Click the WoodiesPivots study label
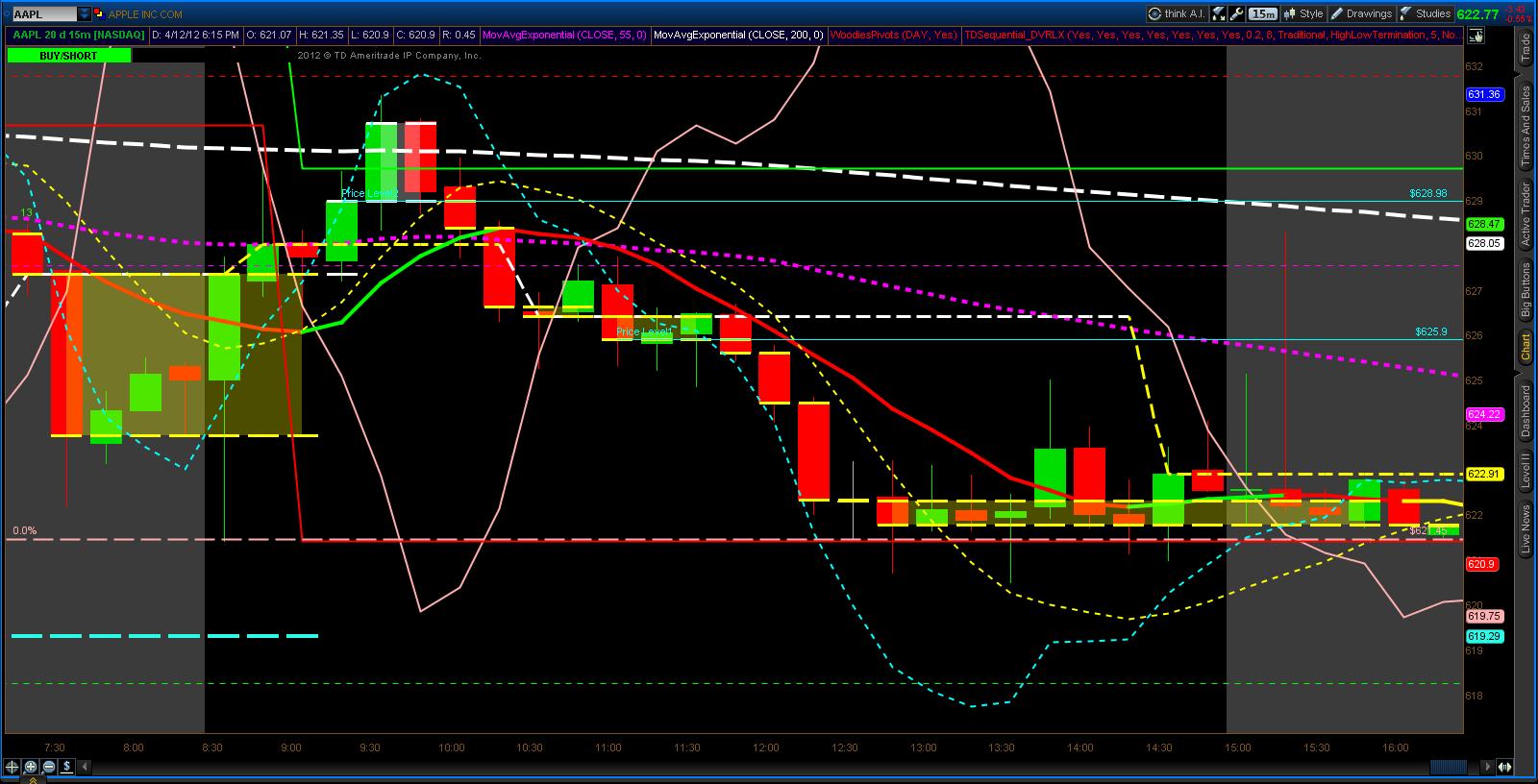The image size is (1538, 784). pos(894,36)
